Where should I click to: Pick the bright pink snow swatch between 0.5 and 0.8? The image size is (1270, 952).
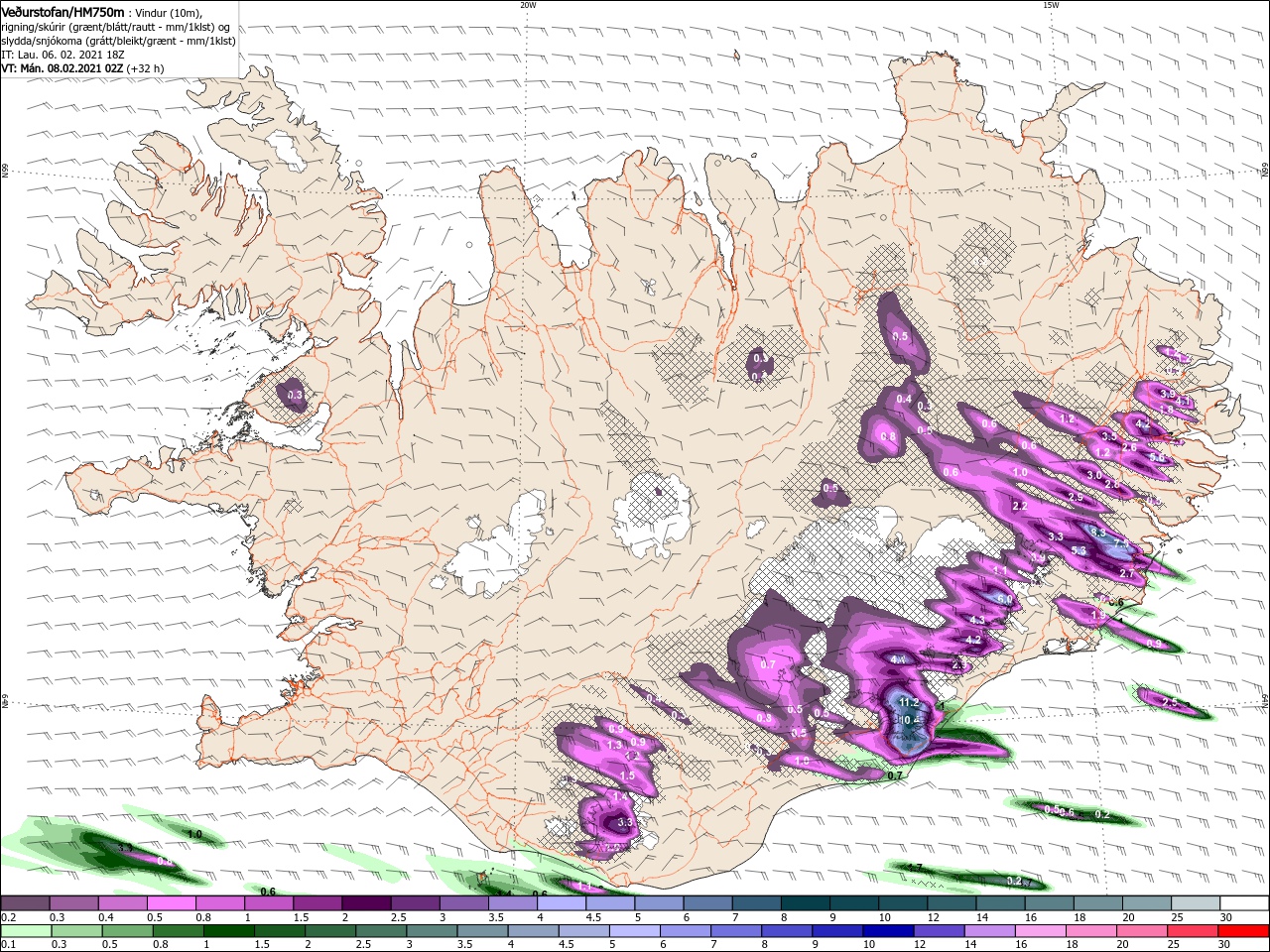[x=171, y=902]
